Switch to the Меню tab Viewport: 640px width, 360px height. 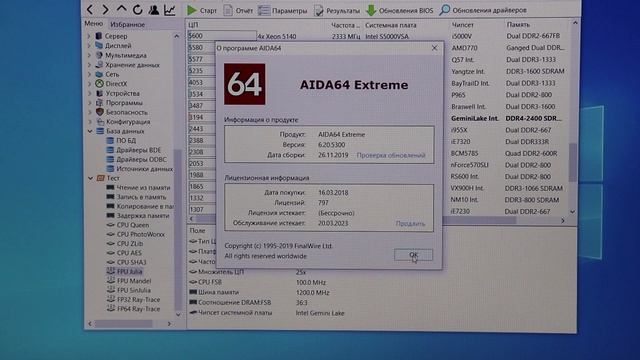pyautogui.click(x=93, y=24)
